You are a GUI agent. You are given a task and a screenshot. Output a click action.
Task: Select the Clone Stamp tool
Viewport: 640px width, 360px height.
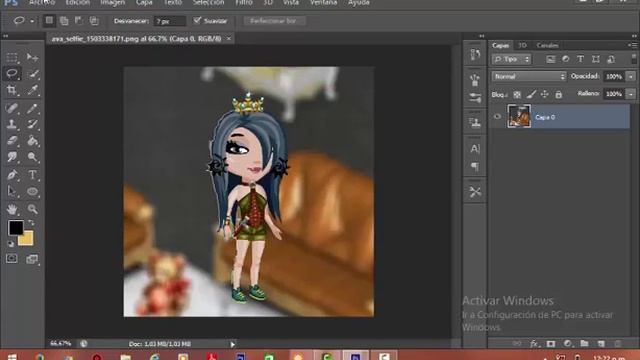tap(12, 124)
